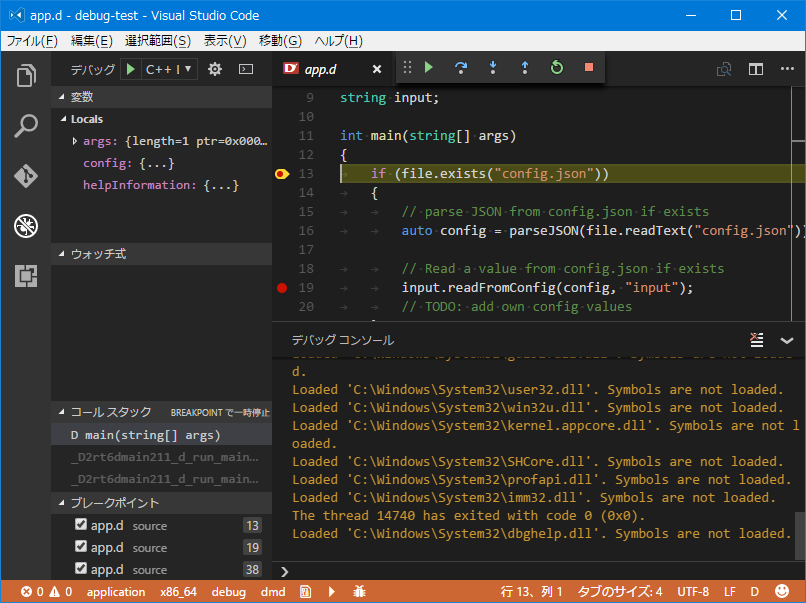
Task: Click the debug console scrollbar thumb
Action: click(x=800, y=535)
